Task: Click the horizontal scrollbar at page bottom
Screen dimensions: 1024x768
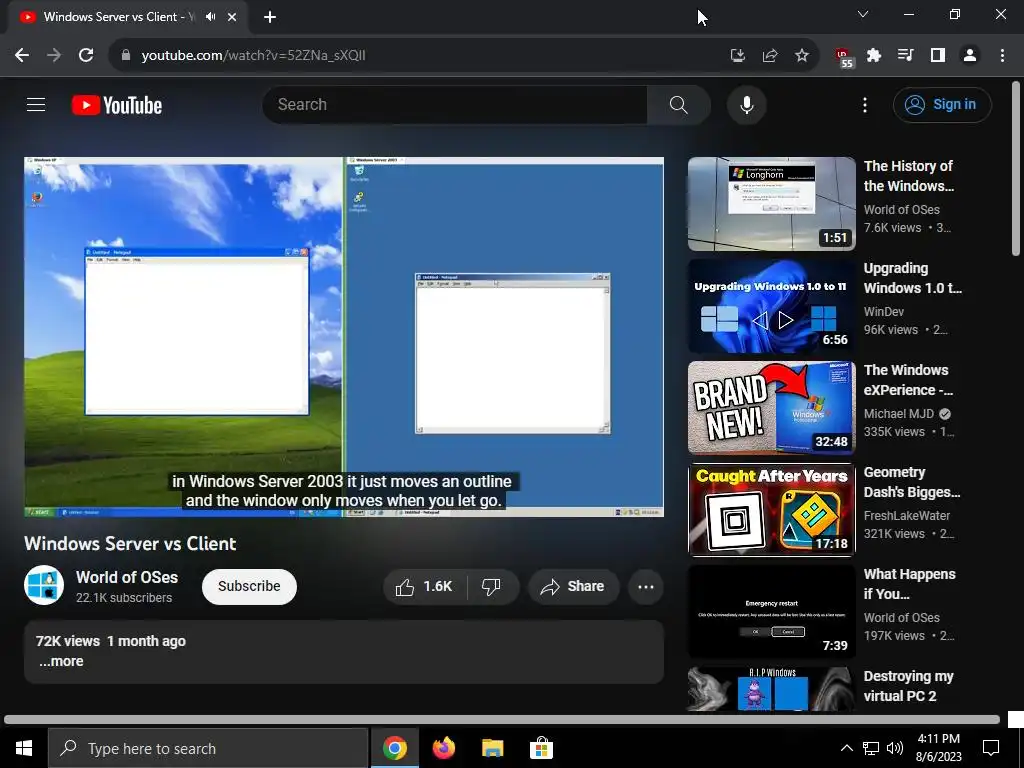Action: click(502, 720)
